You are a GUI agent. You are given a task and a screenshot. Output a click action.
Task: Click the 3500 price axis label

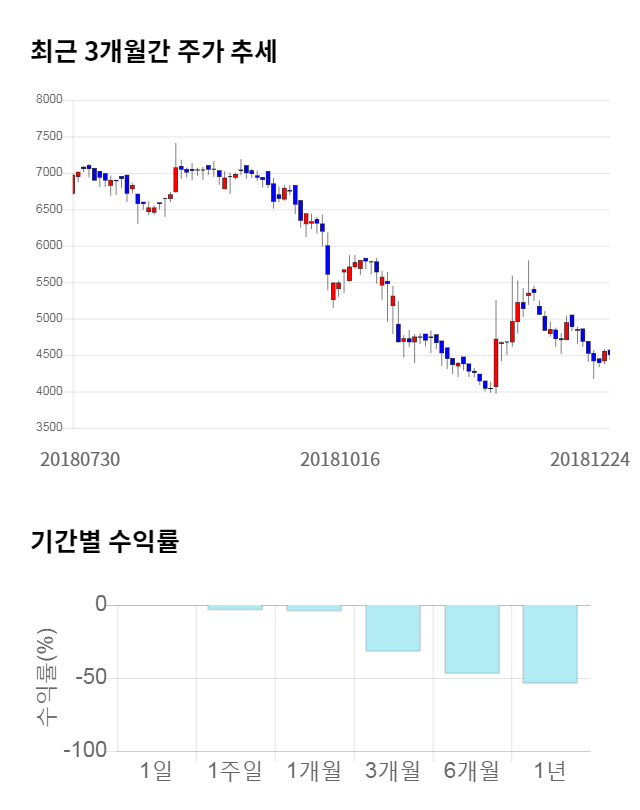[49, 428]
